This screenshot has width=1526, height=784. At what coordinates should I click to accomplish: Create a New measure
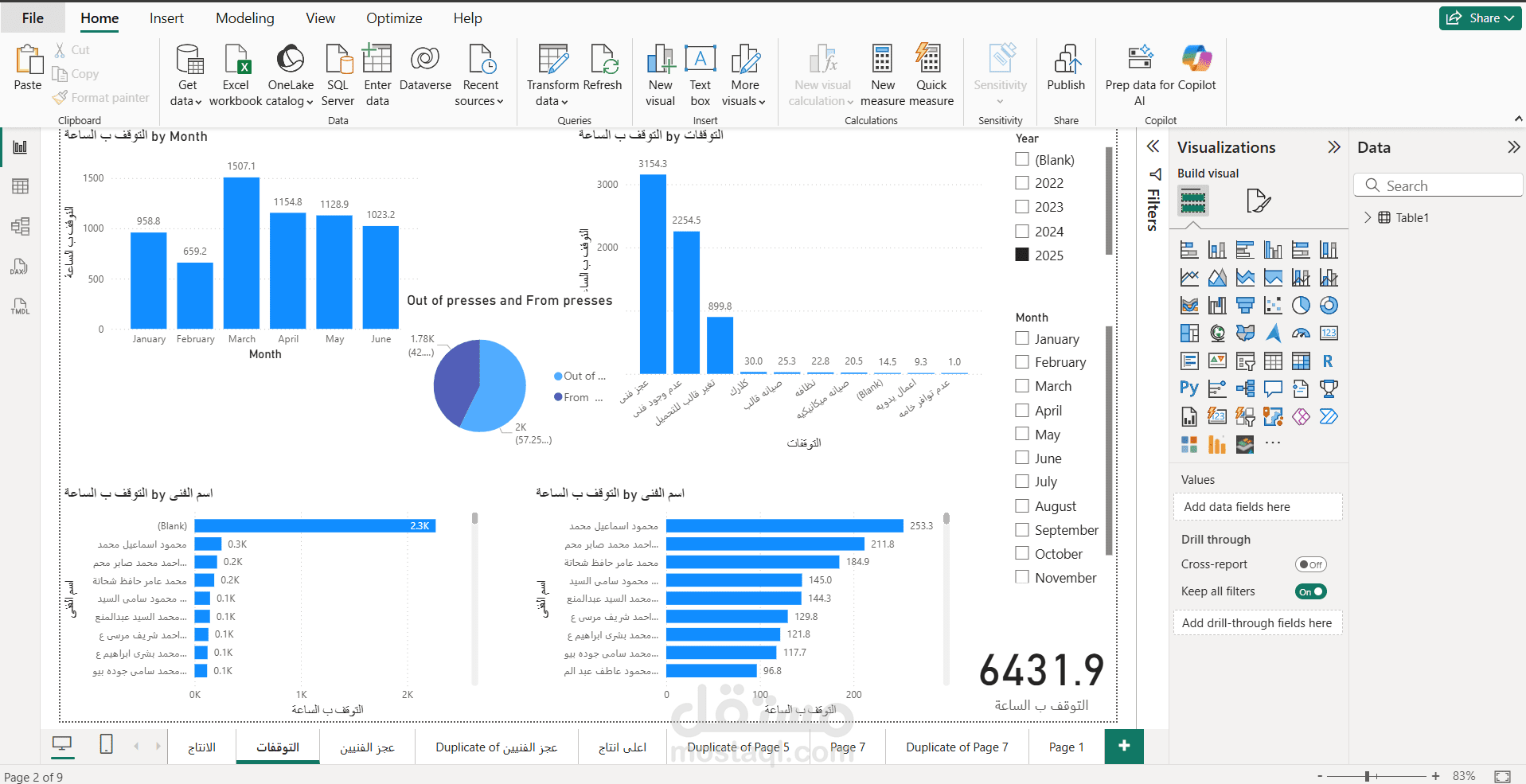[882, 76]
